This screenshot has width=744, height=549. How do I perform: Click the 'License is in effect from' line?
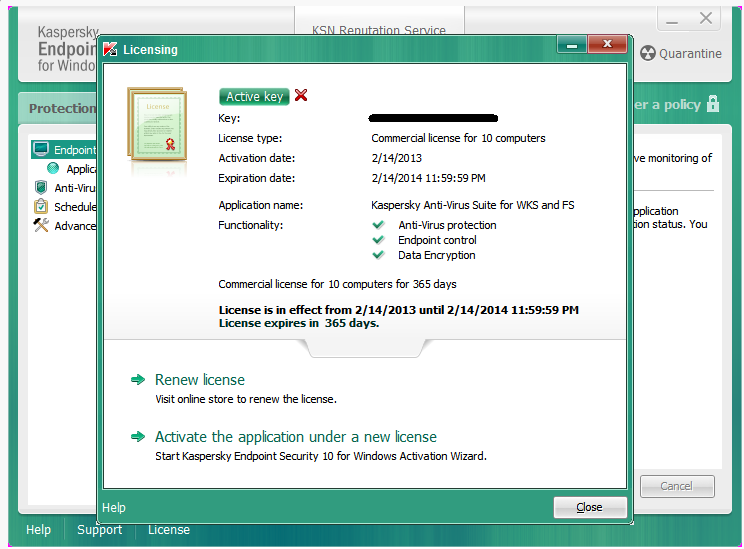tap(399, 310)
